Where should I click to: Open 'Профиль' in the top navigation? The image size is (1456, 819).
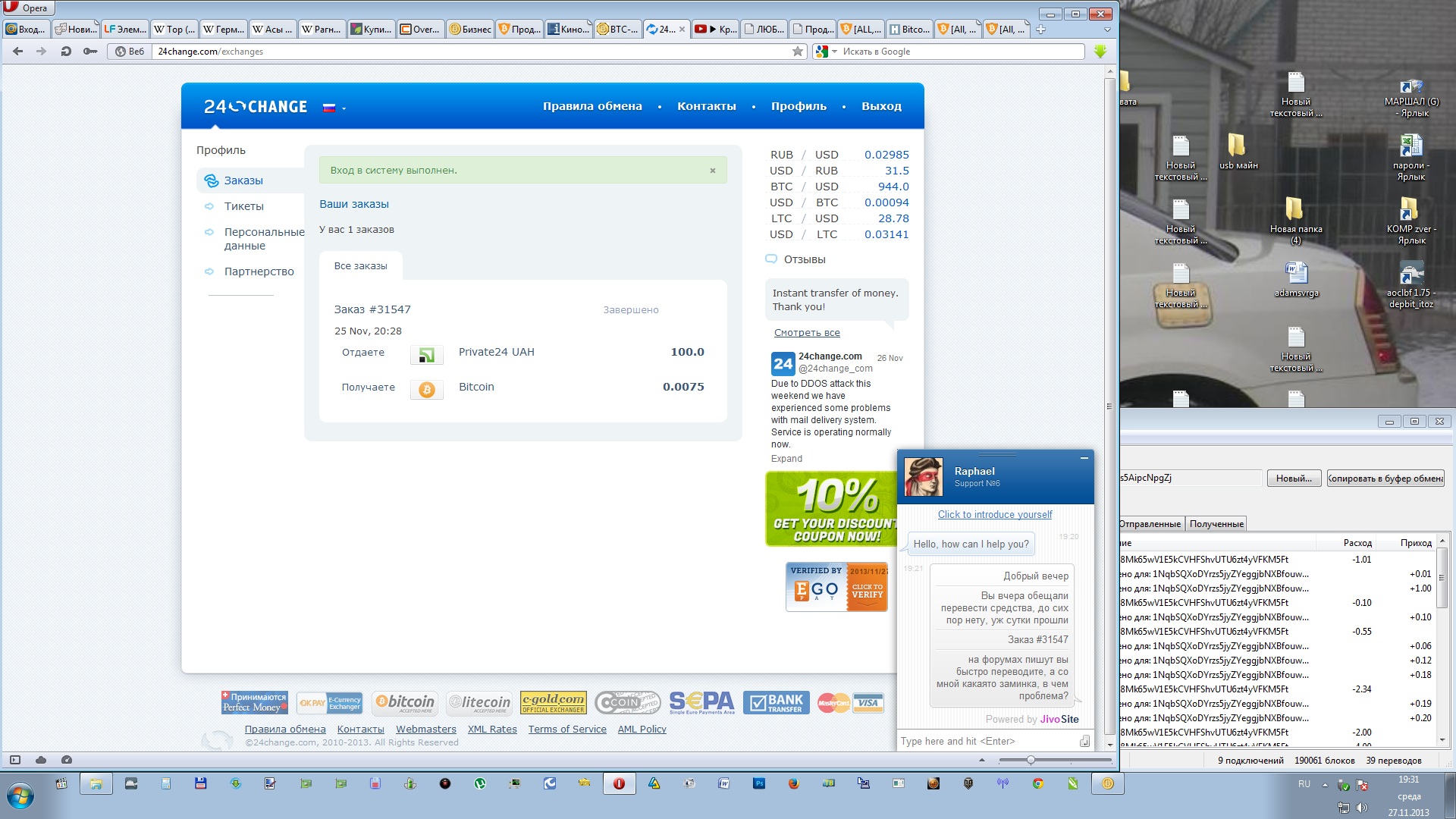[x=799, y=106]
